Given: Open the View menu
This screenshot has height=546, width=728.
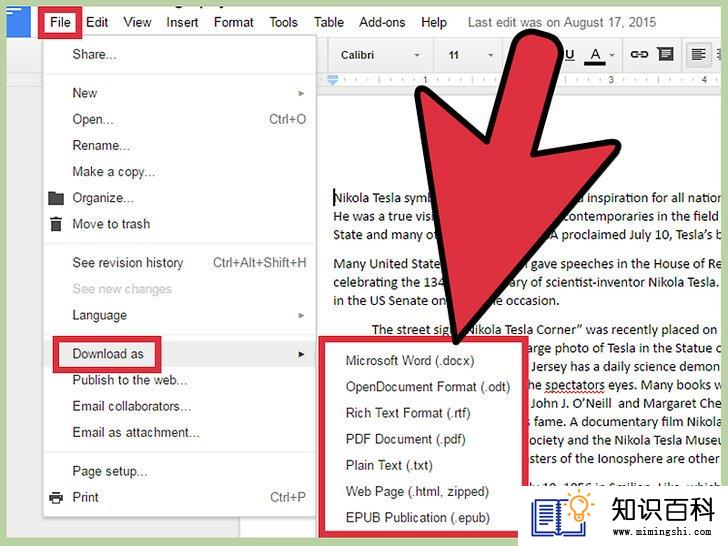Looking at the screenshot, I should click(137, 22).
